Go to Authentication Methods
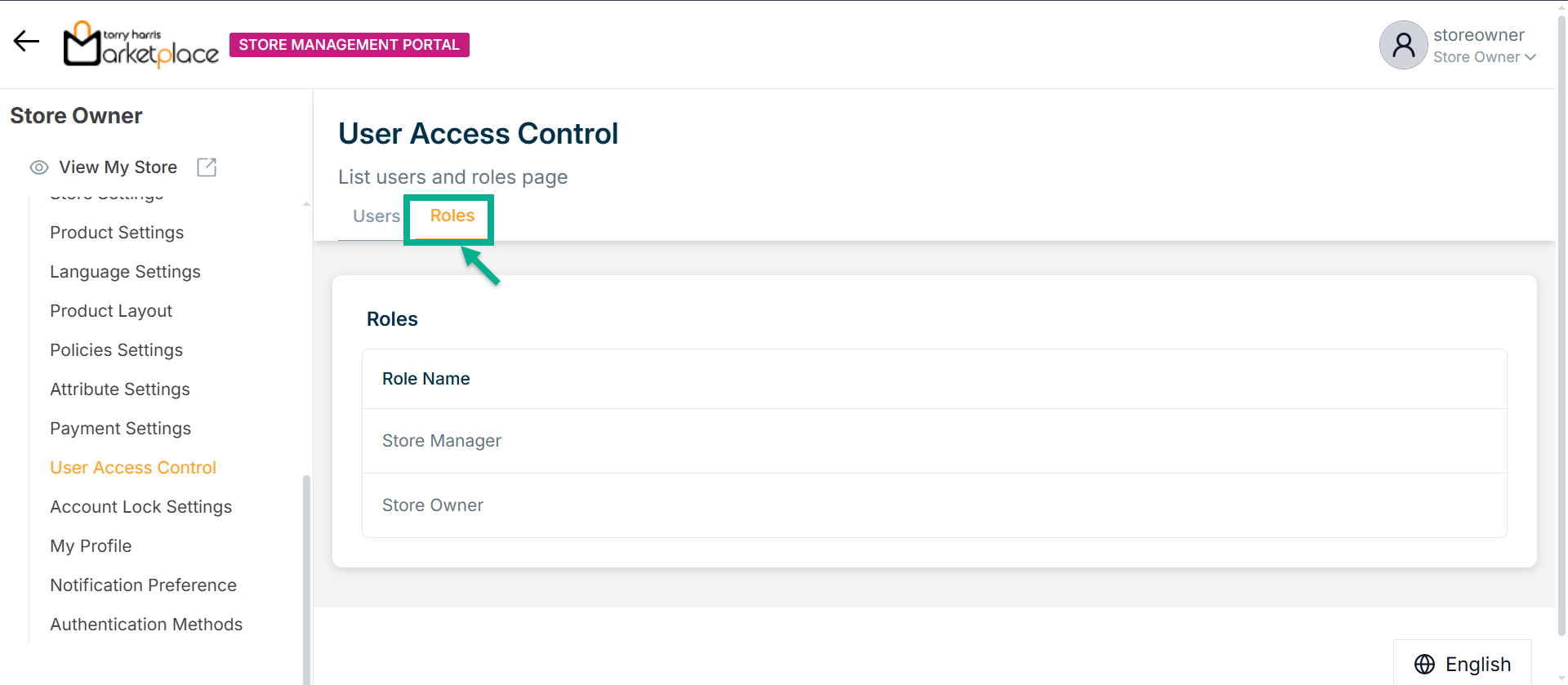The width and height of the screenshot is (1568, 685). pyautogui.click(x=146, y=625)
